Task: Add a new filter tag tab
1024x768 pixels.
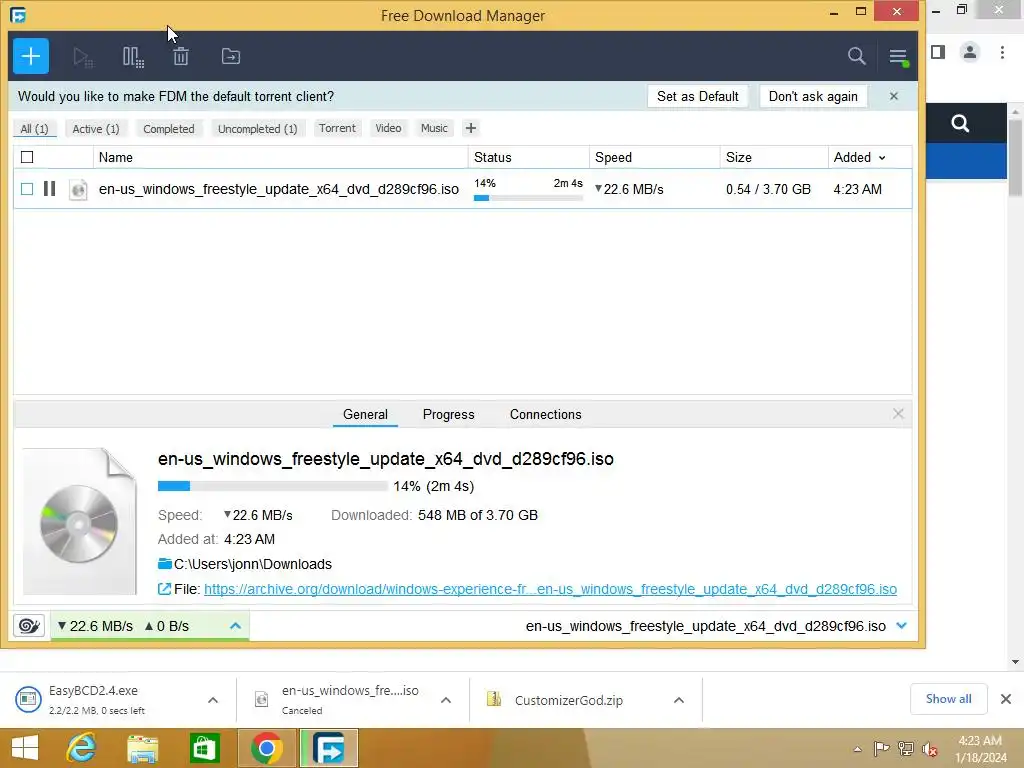Action: point(470,128)
